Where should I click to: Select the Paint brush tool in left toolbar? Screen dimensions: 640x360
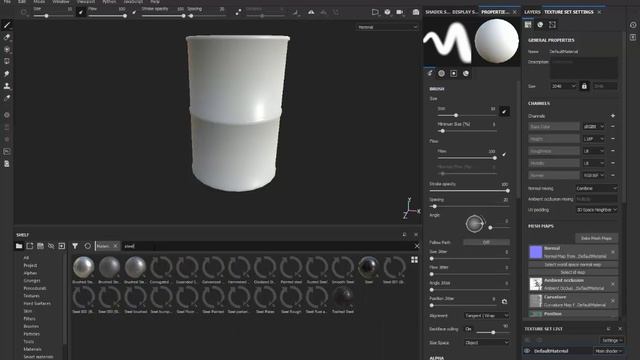click(7, 25)
